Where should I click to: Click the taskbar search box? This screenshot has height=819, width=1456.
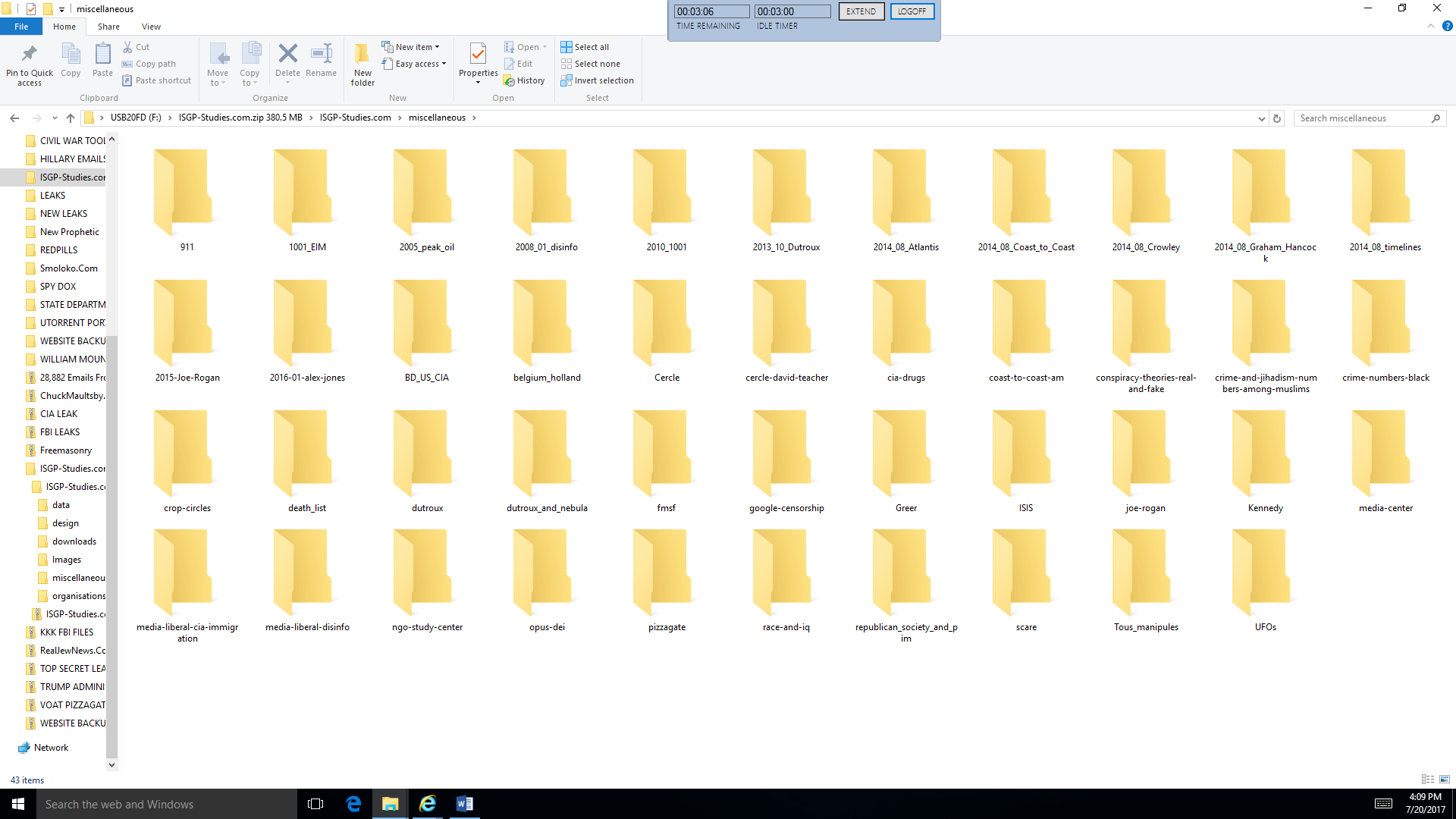167,804
